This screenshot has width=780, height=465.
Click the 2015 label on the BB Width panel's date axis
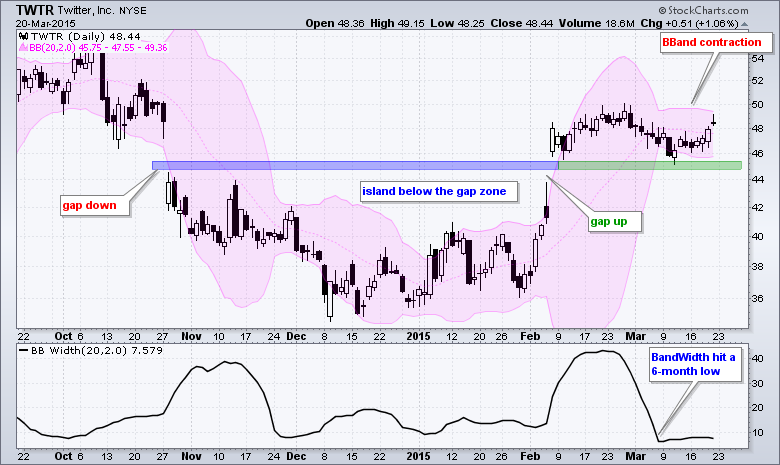tap(418, 456)
